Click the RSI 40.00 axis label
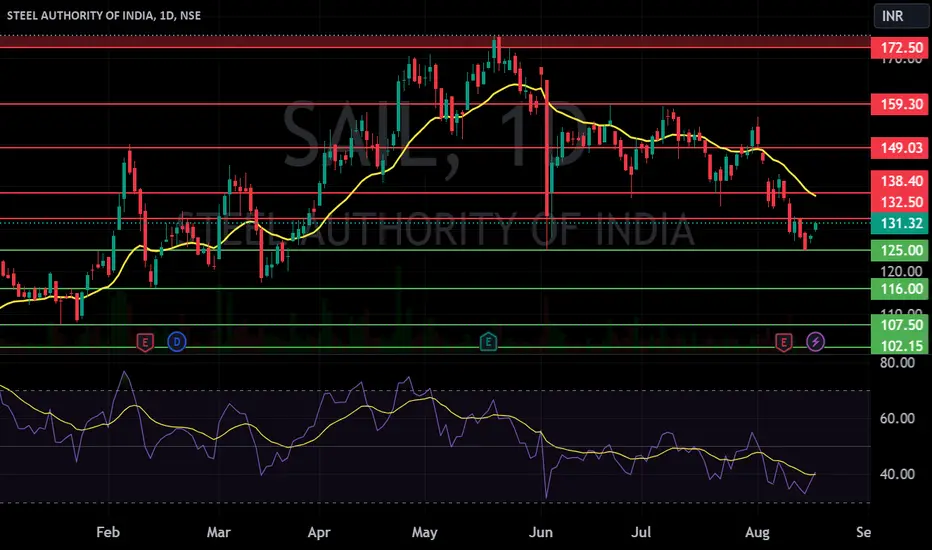Image resolution: width=932 pixels, height=550 pixels. click(x=898, y=474)
